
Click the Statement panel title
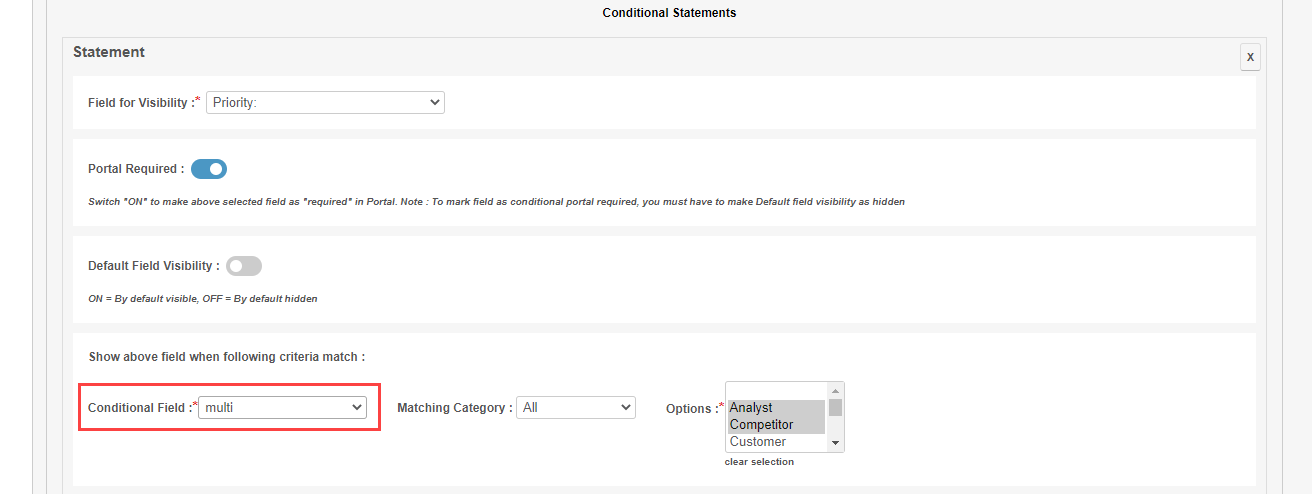pyautogui.click(x=109, y=52)
